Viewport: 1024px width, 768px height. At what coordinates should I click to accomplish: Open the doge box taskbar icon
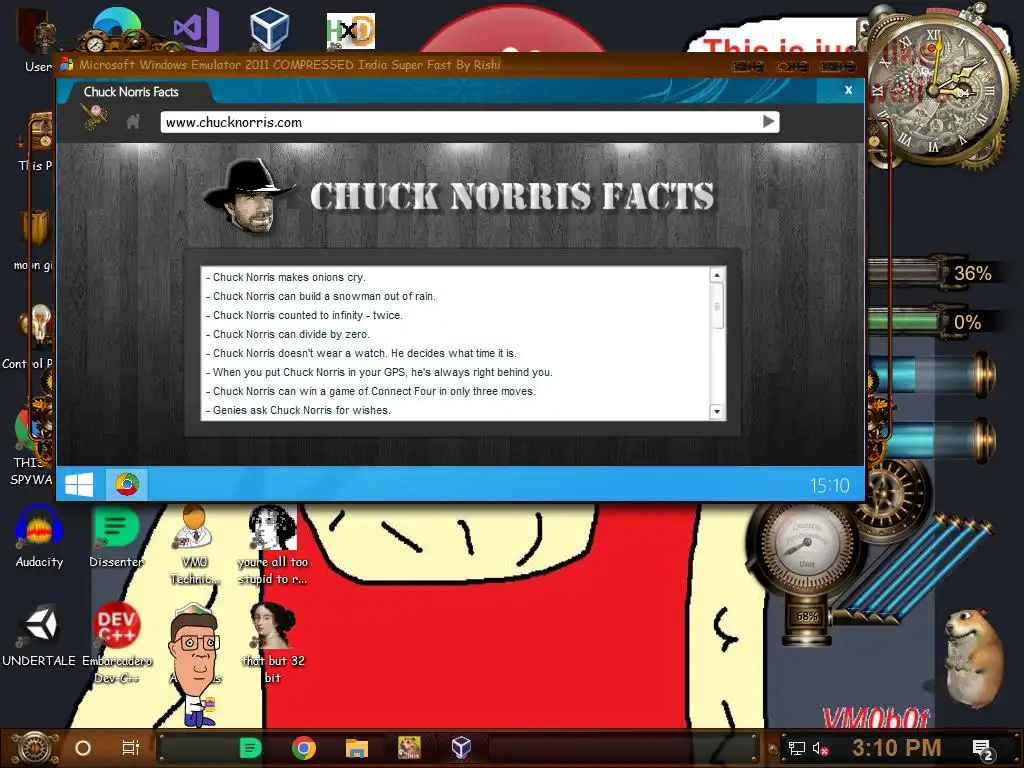tap(409, 748)
